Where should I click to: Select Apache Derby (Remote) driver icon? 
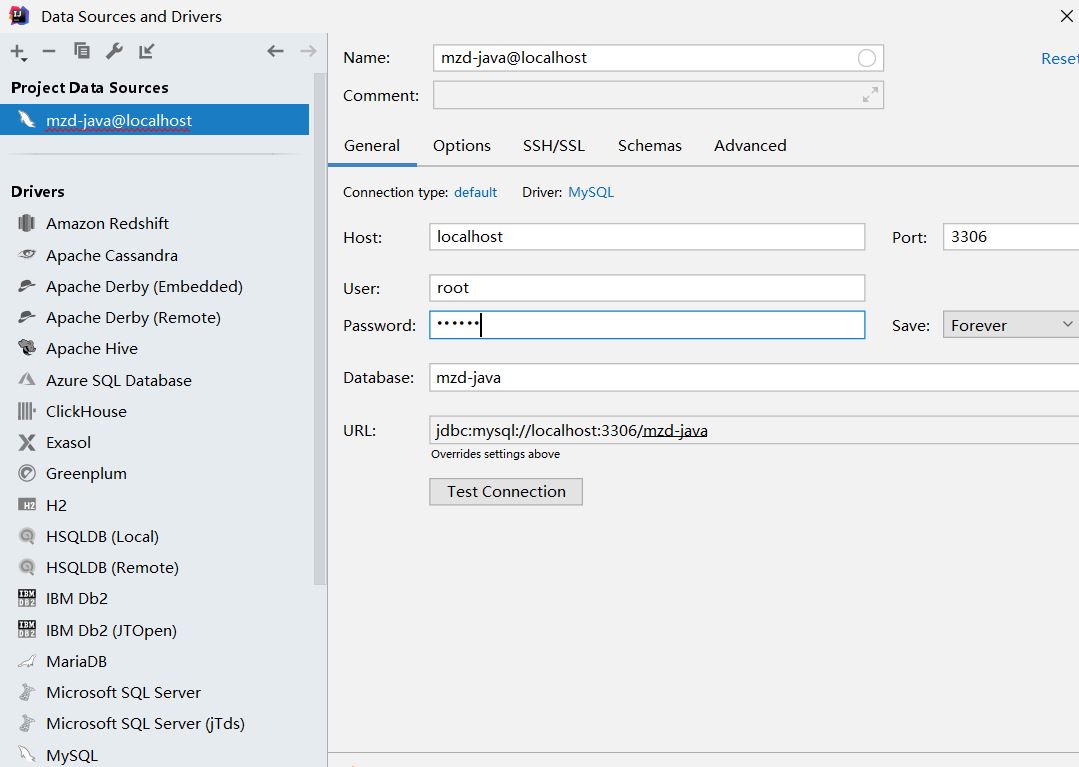coord(26,316)
